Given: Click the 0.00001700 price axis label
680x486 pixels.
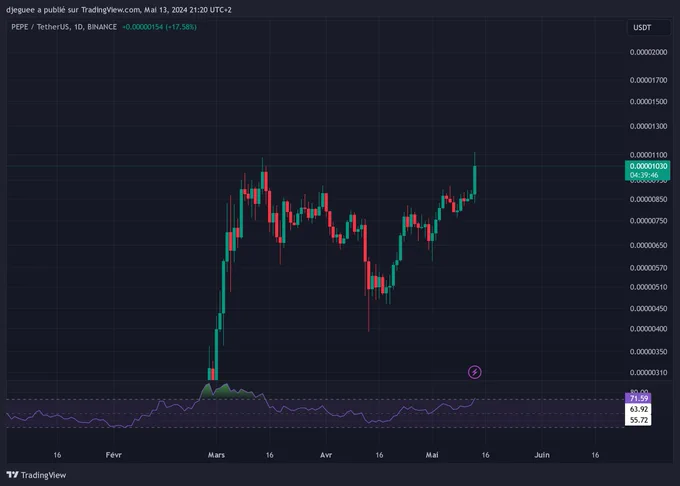Looking at the screenshot, I should coord(648,80).
